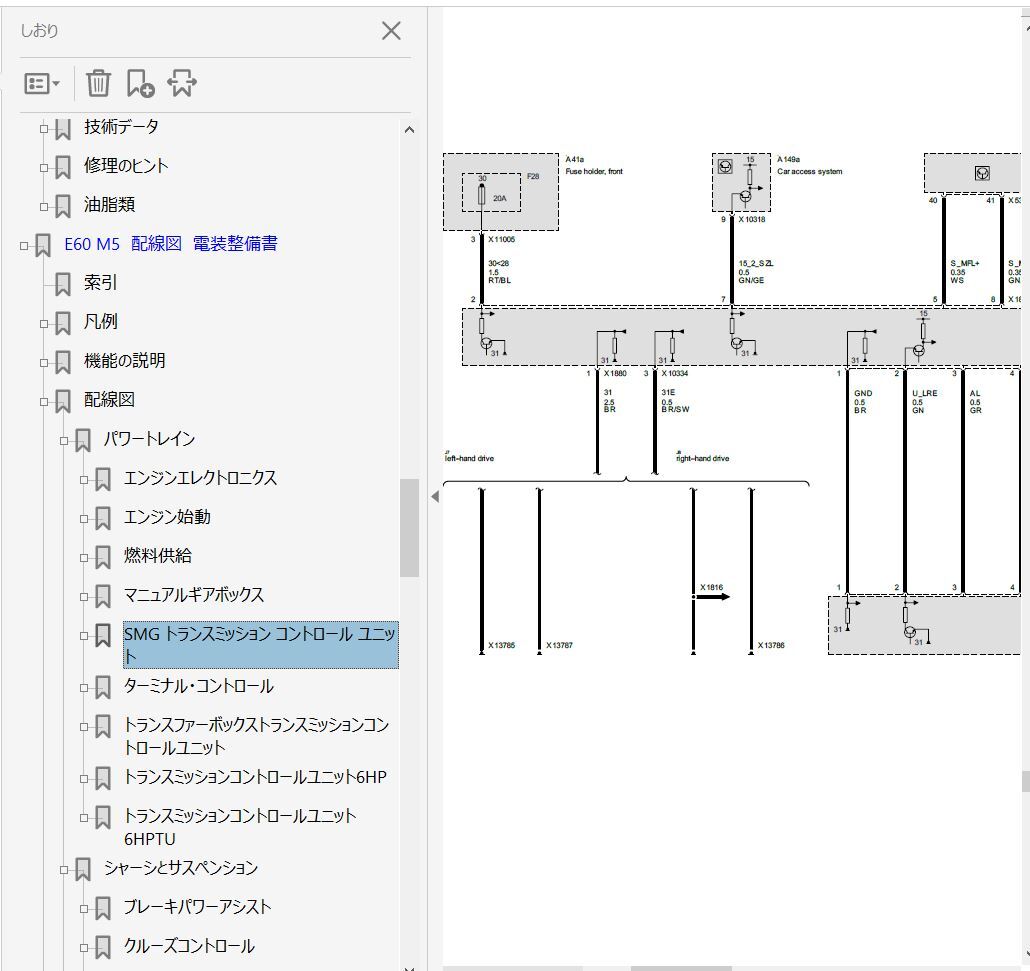This screenshot has width=1030, height=971.
Task: Expand the クルーズコントロール bookmark
Action: (84, 948)
